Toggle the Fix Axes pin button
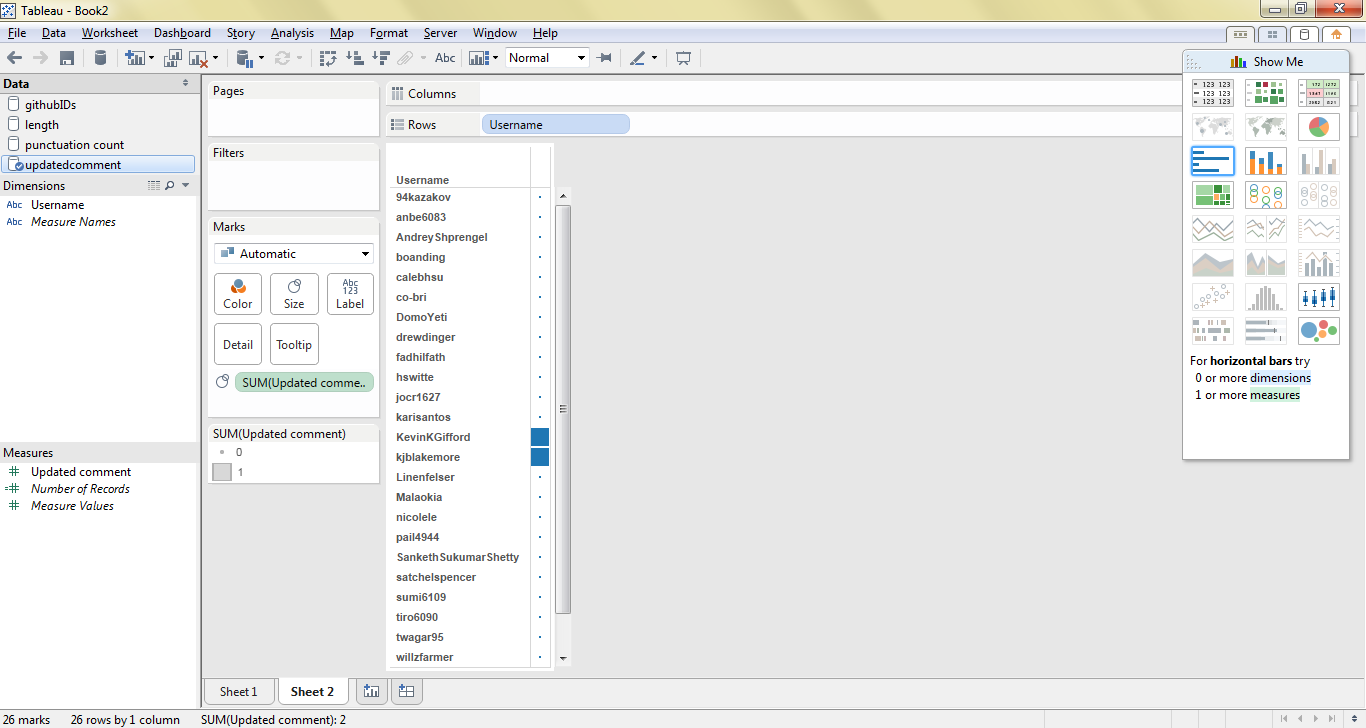This screenshot has width=1366, height=728. (x=604, y=58)
